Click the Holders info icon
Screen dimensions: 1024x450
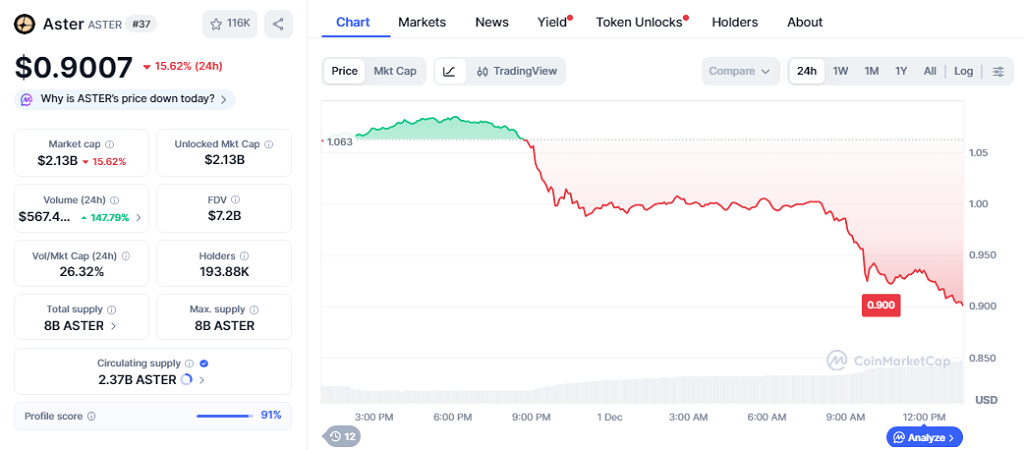click(246, 256)
